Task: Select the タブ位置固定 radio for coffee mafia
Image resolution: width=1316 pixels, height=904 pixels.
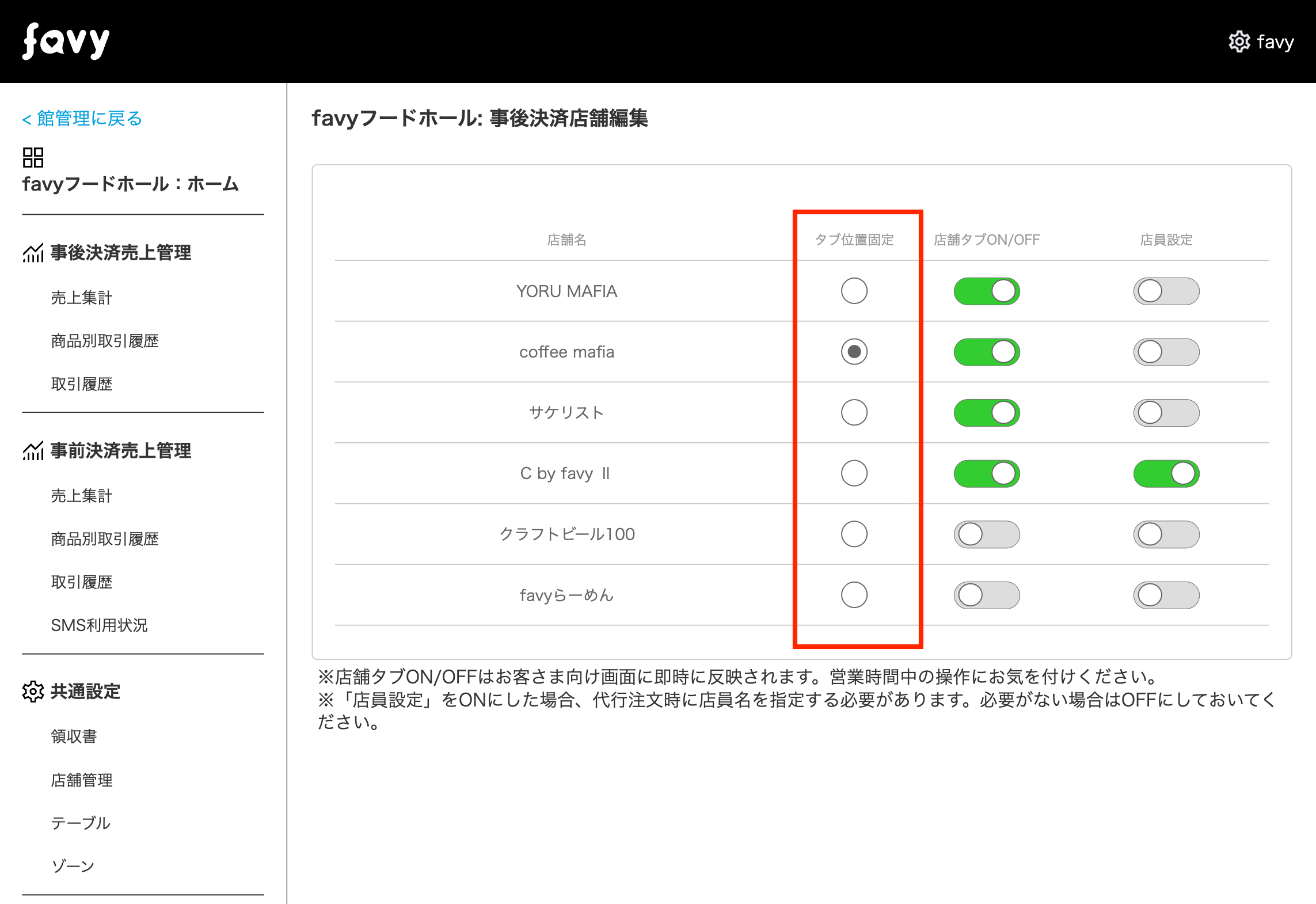Action: click(x=854, y=352)
